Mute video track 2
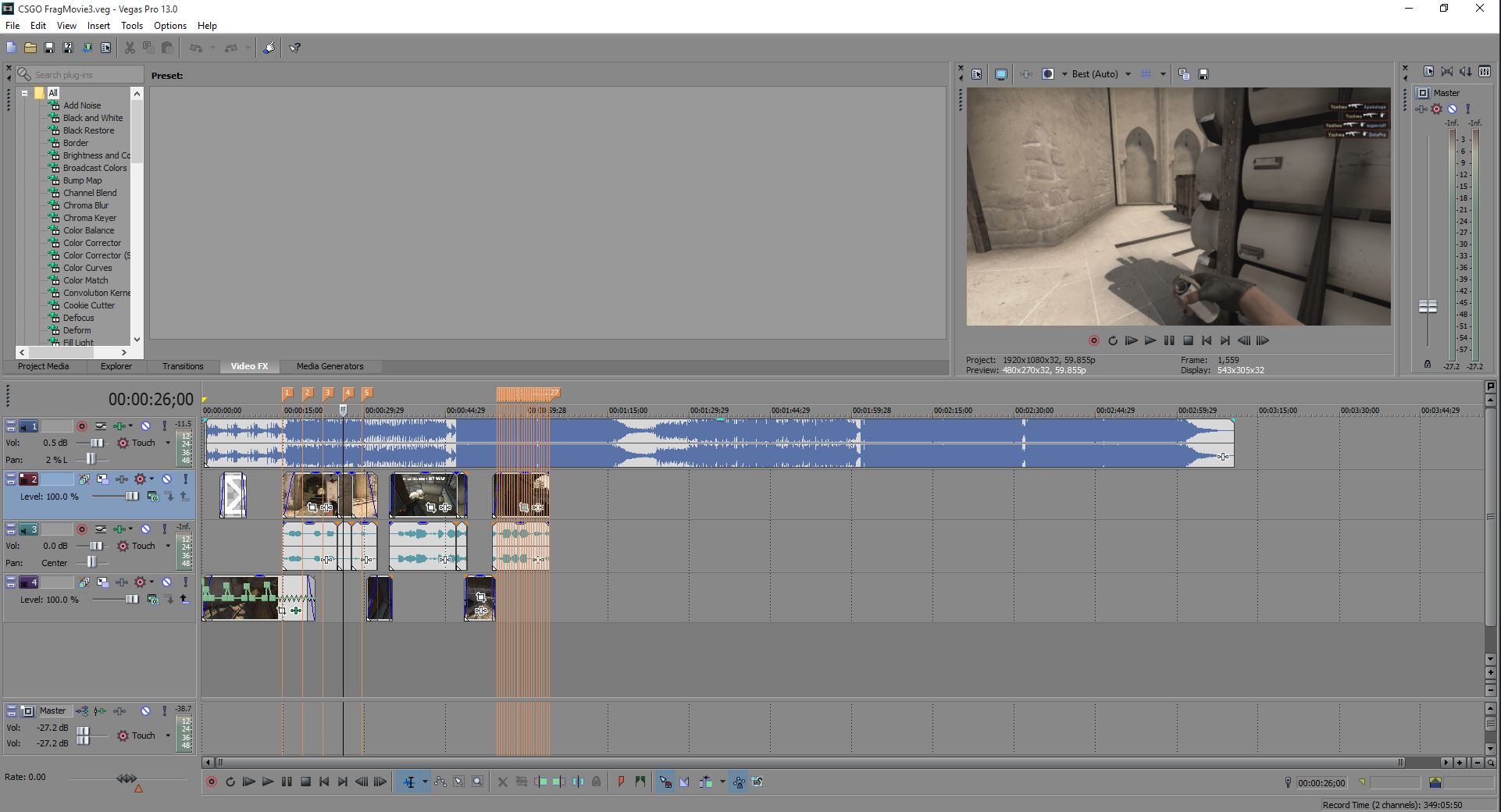This screenshot has height=812, width=1501. [x=166, y=479]
